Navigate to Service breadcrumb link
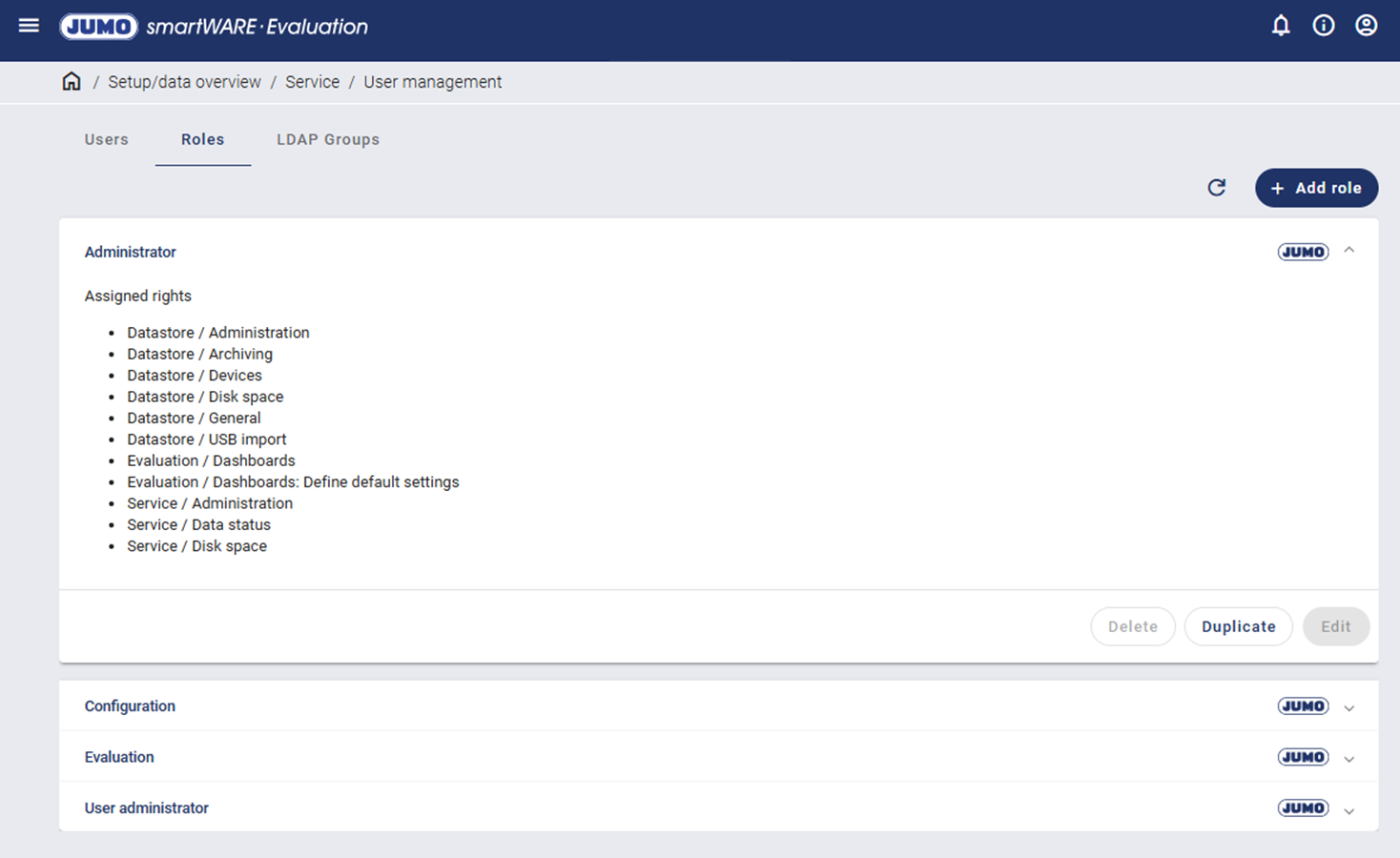1400x858 pixels. (312, 82)
